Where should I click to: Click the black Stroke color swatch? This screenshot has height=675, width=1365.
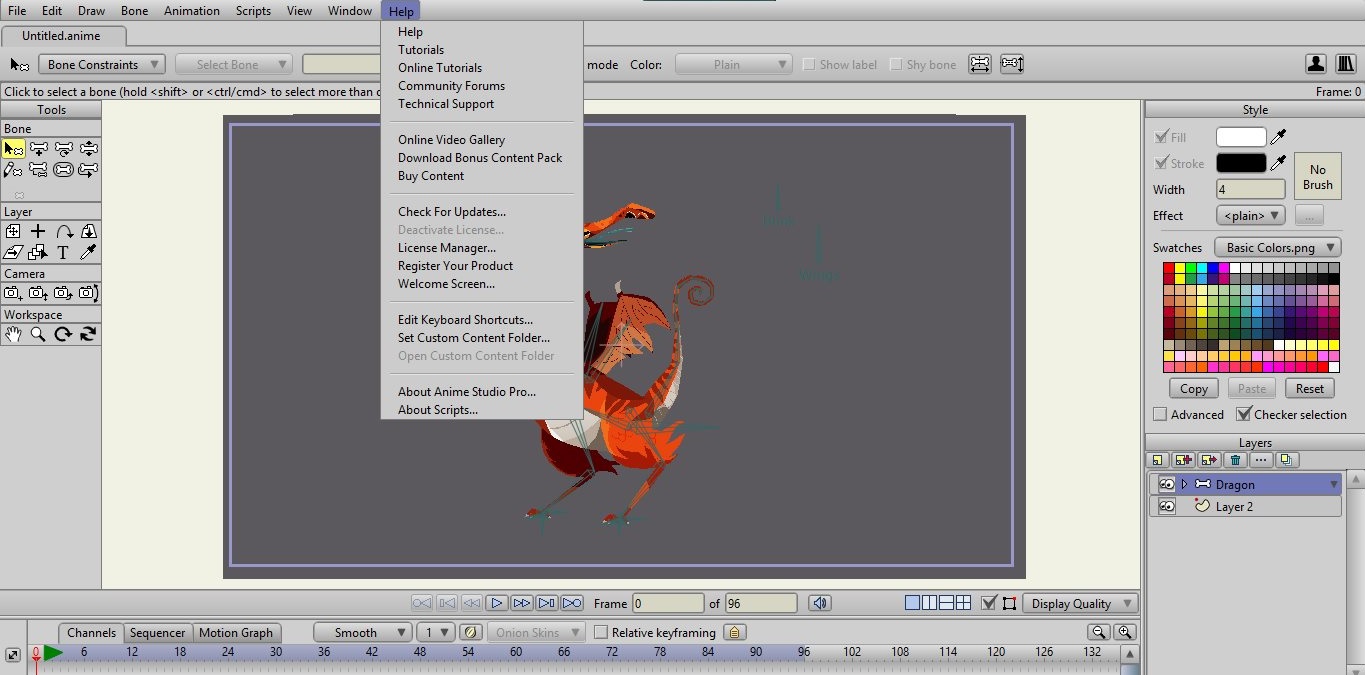[1241, 163]
